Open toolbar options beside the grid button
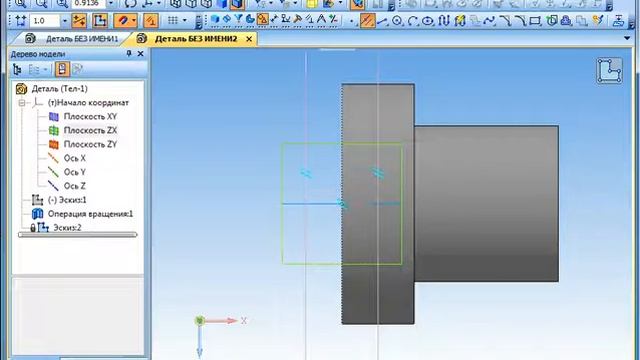 tap(198, 21)
